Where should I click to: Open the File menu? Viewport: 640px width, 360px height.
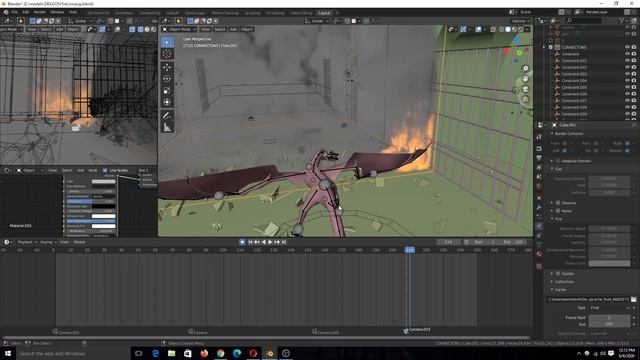point(15,12)
